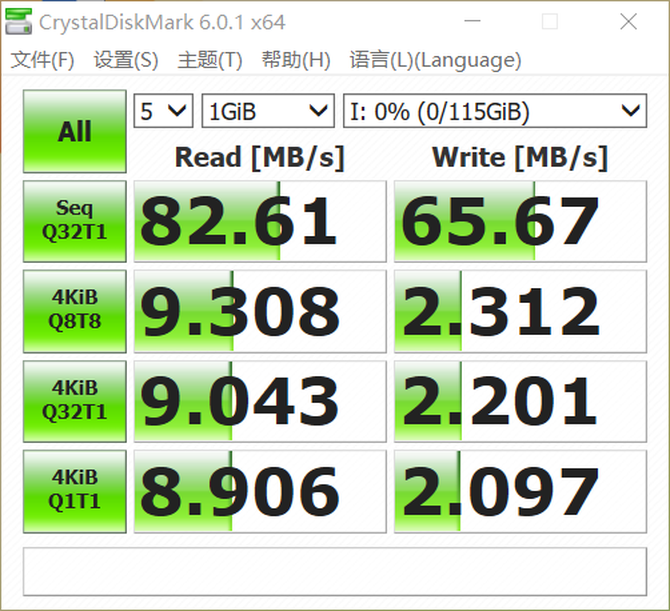This screenshot has width=670, height=611.
Task: Start the Seq Q32T1 benchmark test
Action: (x=75, y=221)
